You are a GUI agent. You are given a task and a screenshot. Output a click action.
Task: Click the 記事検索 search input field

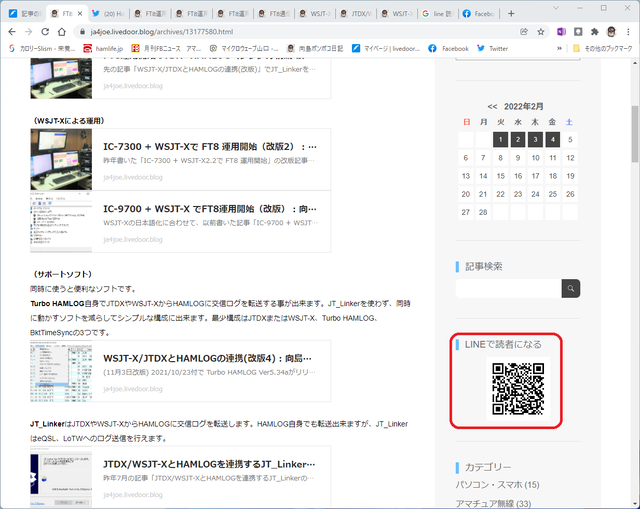click(x=509, y=289)
